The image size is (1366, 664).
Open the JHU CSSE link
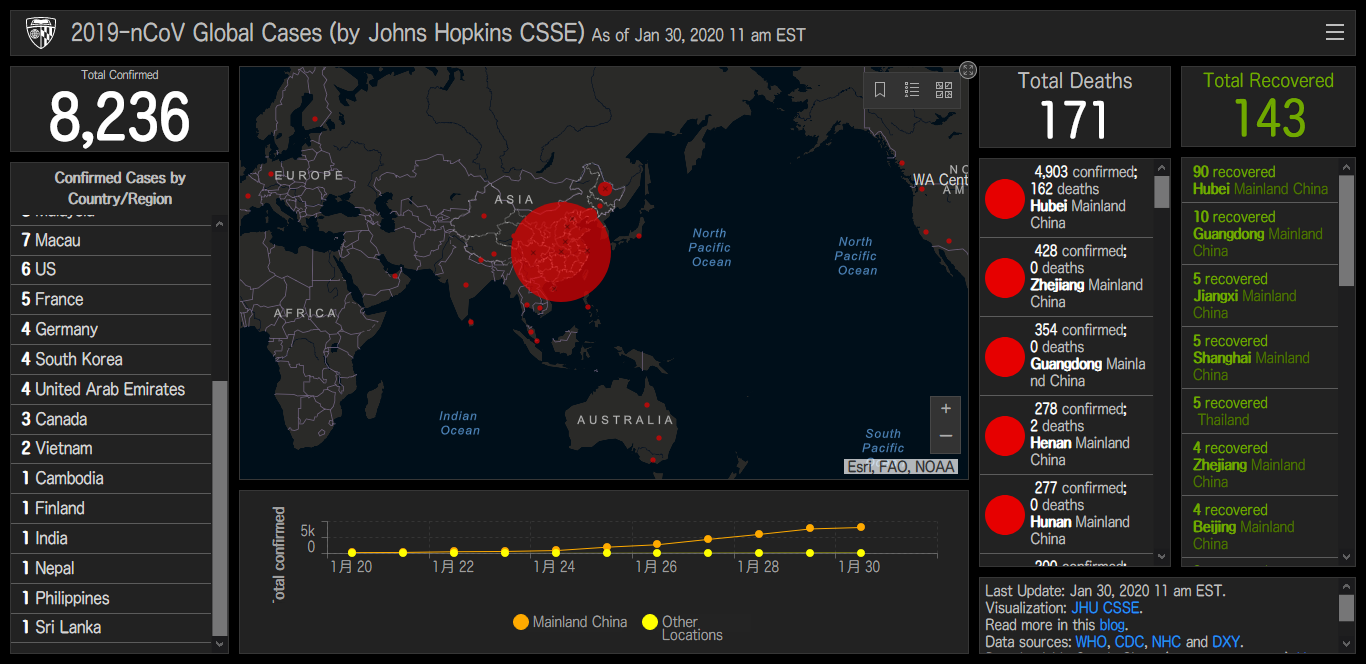(1105, 607)
